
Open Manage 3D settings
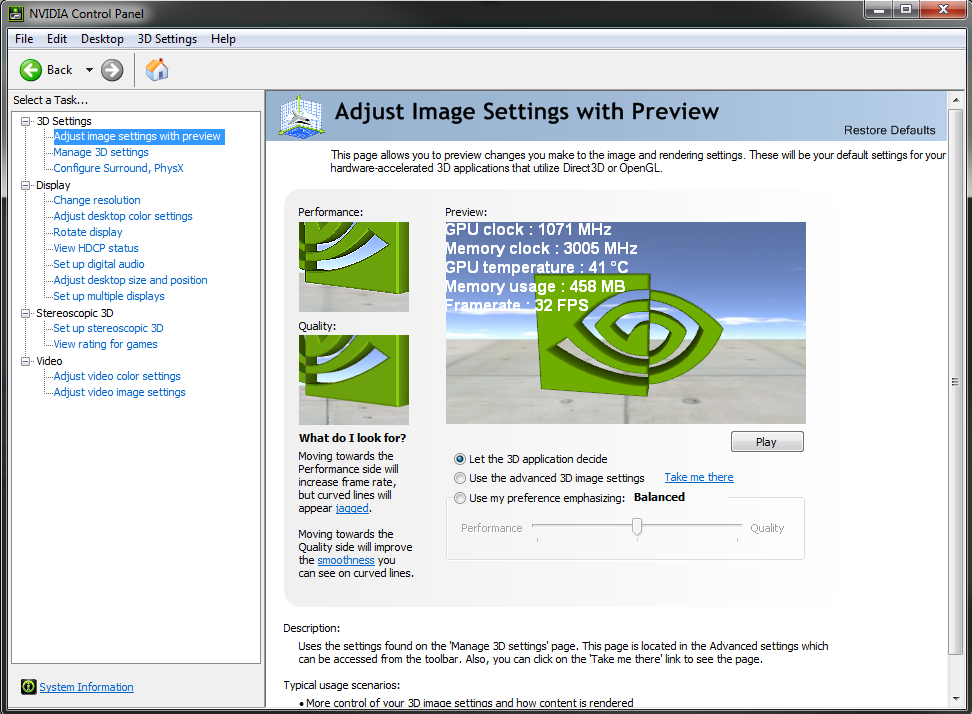pos(101,152)
